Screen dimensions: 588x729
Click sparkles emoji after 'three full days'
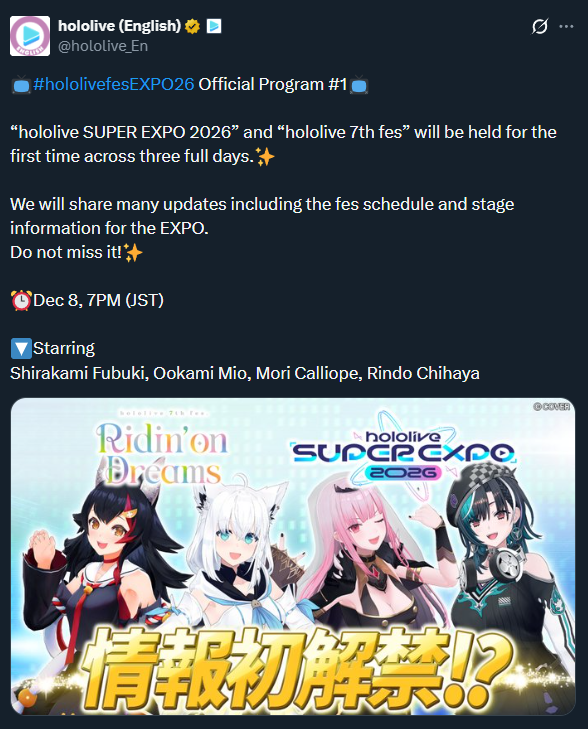[265, 157]
